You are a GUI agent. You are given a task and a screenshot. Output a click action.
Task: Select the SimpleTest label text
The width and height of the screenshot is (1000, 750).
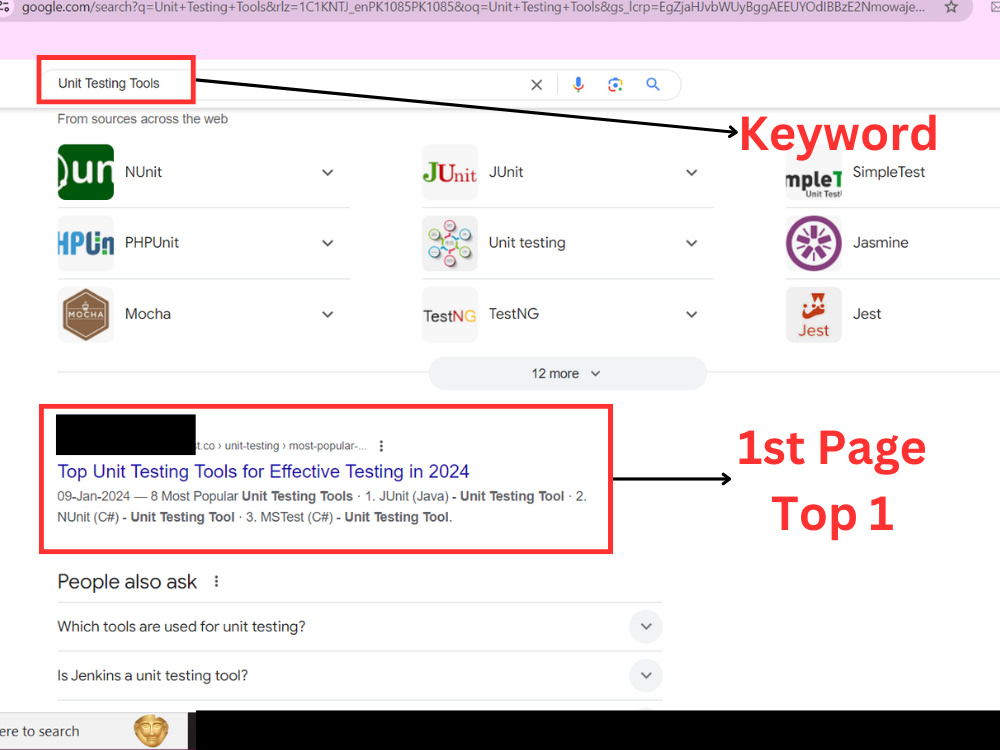click(x=888, y=172)
